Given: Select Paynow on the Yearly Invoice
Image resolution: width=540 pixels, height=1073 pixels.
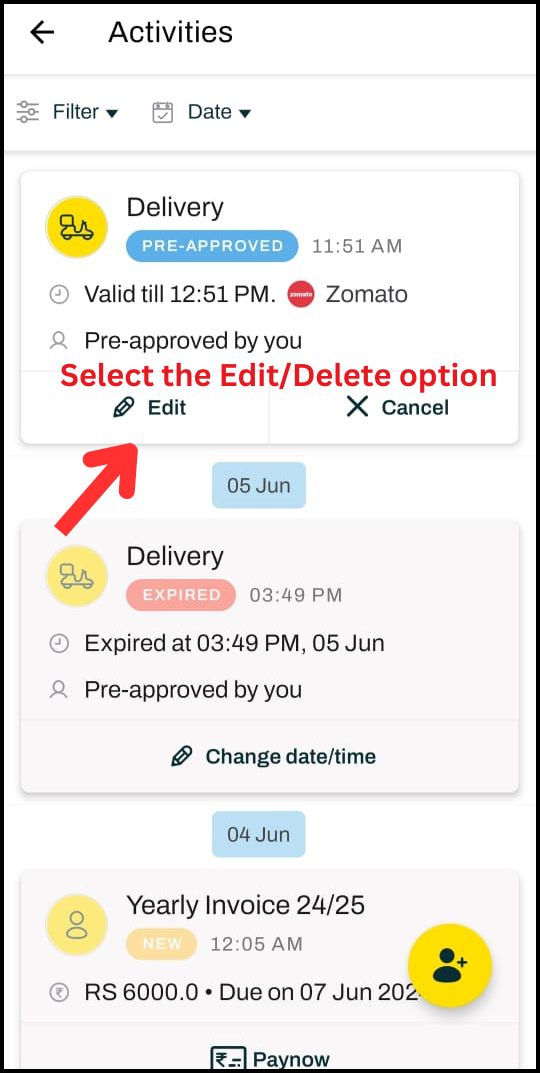Looking at the screenshot, I should (270, 1059).
